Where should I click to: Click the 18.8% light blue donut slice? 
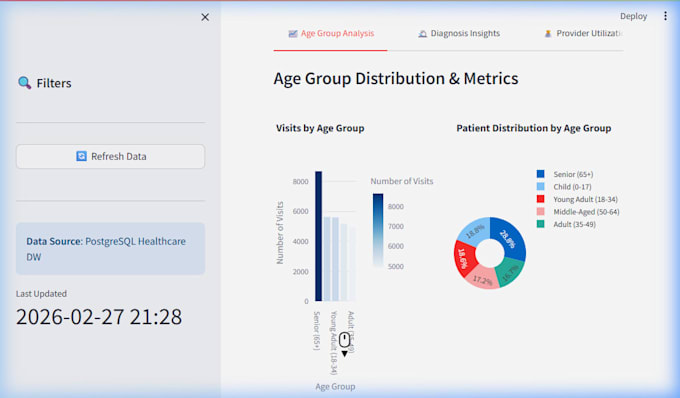pyautogui.click(x=475, y=232)
